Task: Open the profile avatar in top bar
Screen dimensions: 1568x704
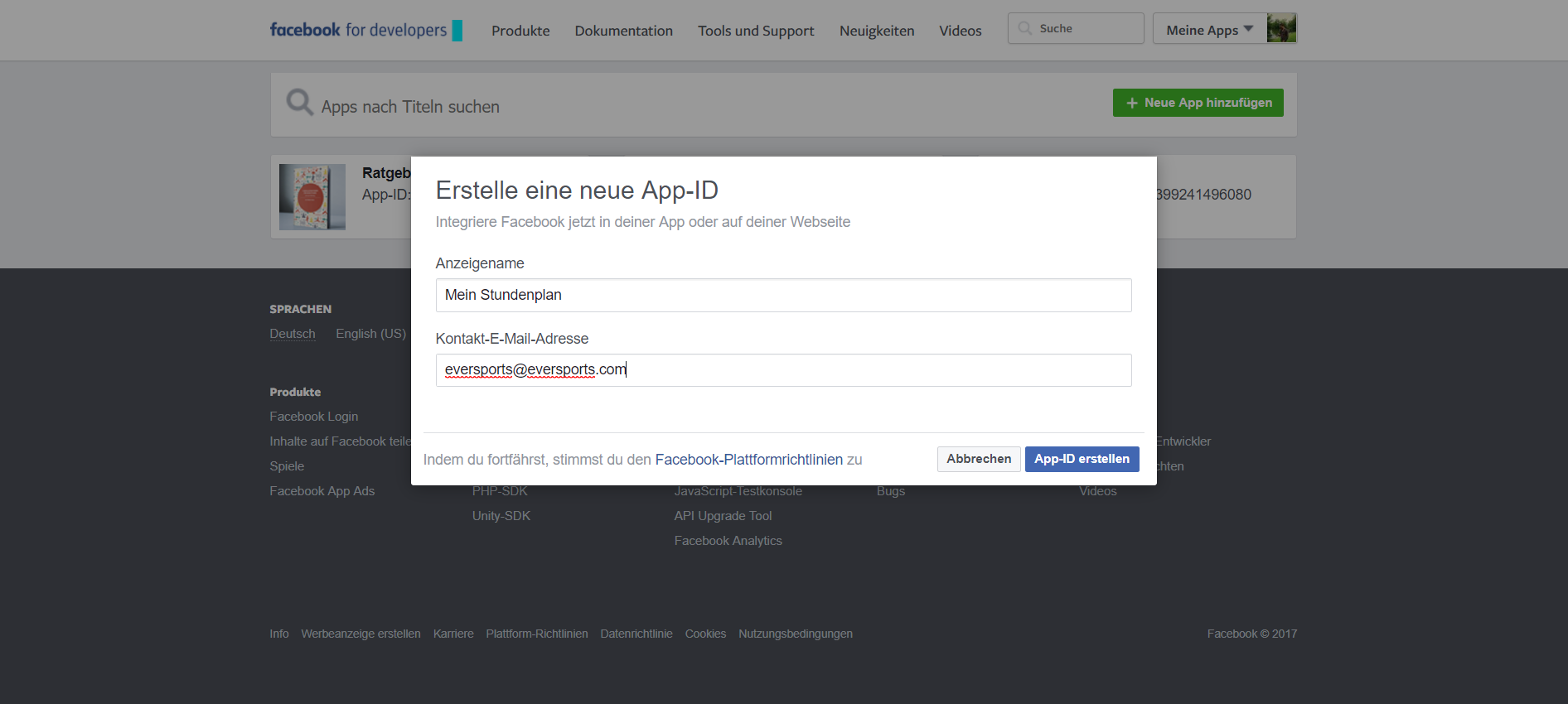Action: pos(1281,28)
